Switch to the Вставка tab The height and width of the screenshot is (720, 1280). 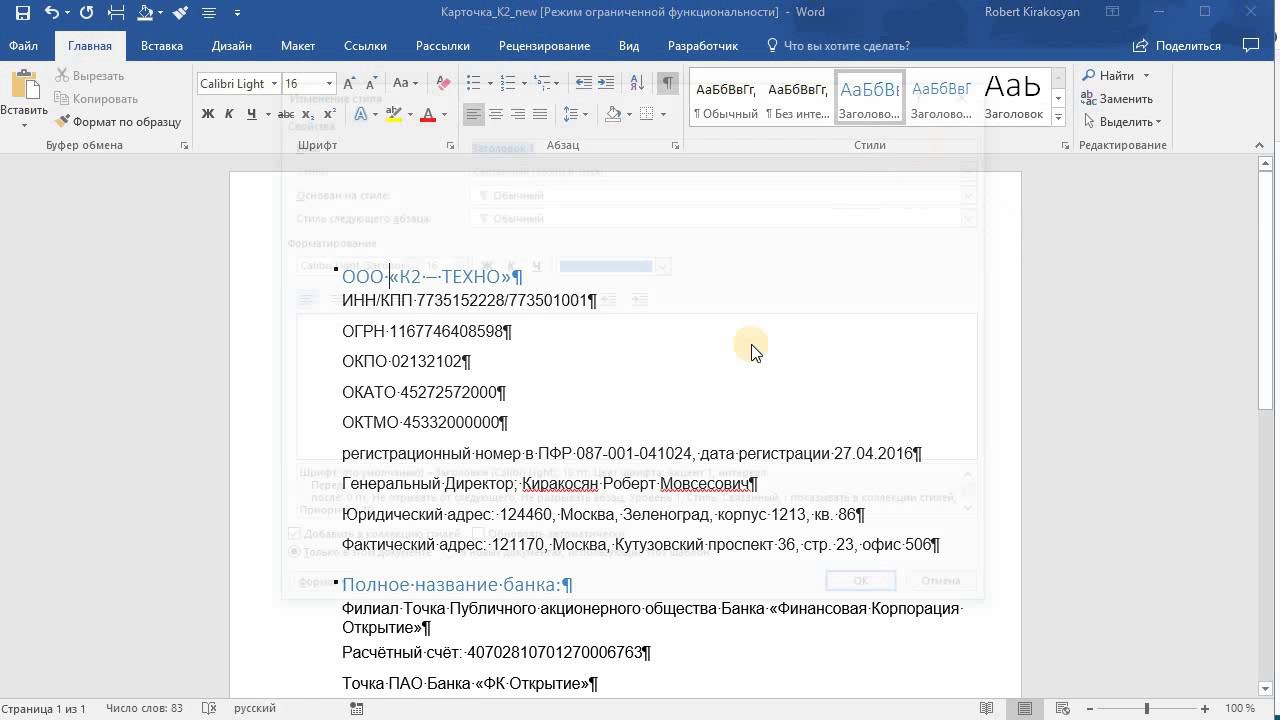pos(162,46)
